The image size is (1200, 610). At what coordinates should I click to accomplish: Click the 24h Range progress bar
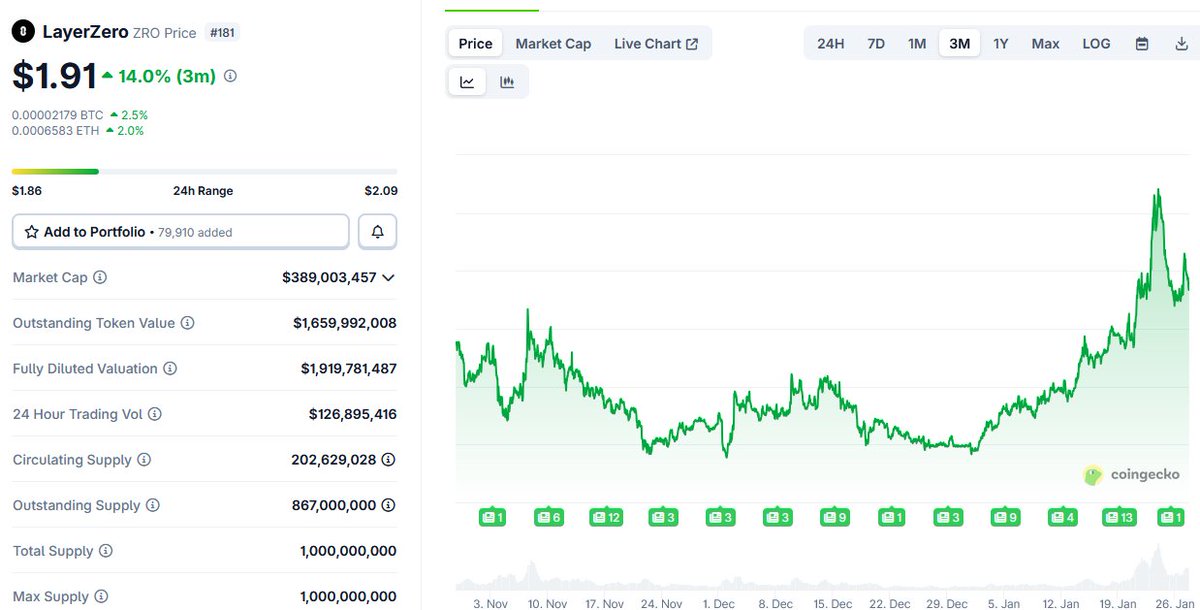click(204, 172)
